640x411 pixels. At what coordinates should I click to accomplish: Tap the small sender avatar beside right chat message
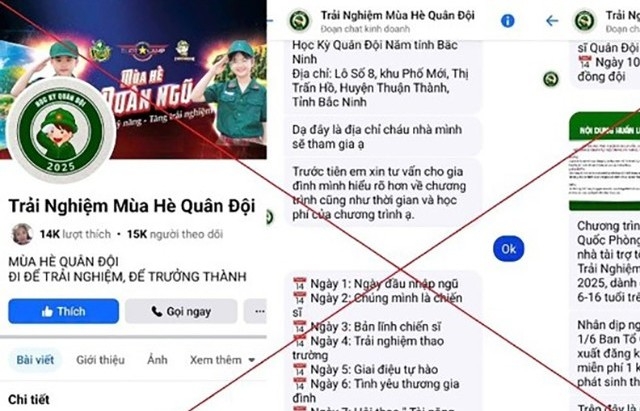pos(551,79)
